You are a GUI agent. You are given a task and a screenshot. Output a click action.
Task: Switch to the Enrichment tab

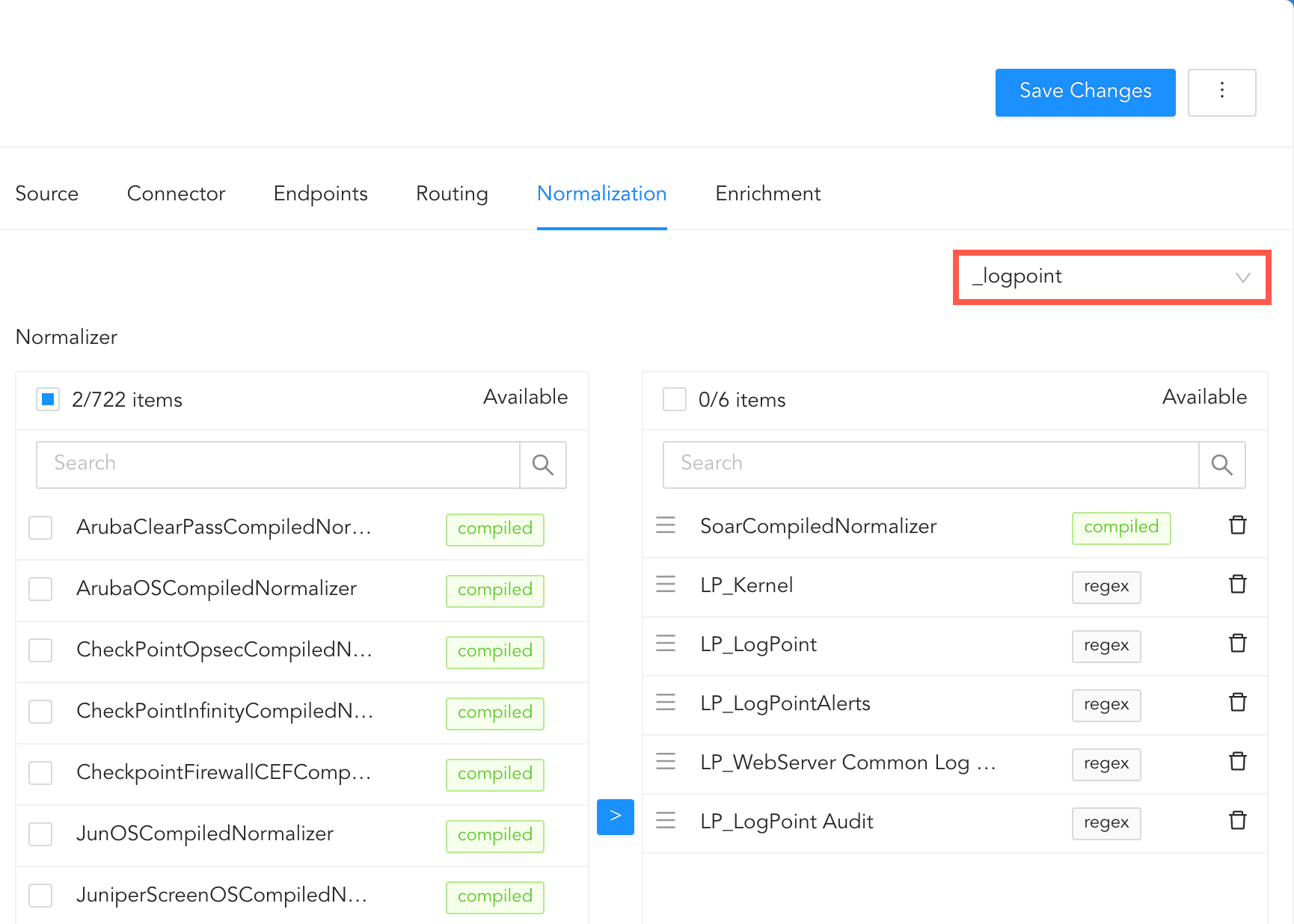point(767,194)
